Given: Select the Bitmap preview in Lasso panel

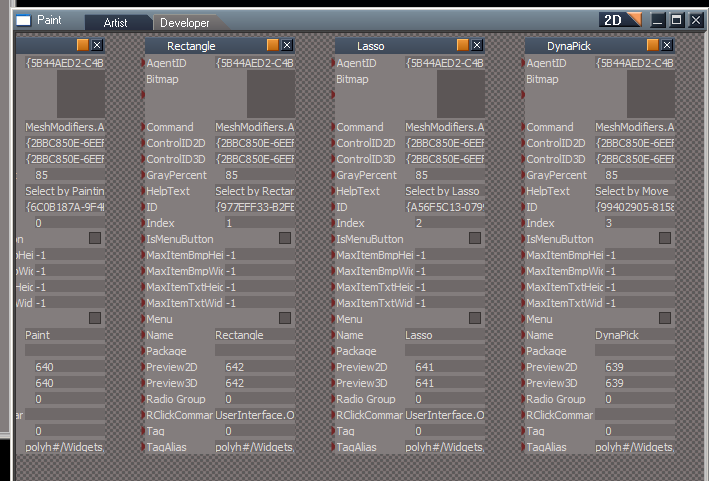Looking at the screenshot, I should point(461,94).
